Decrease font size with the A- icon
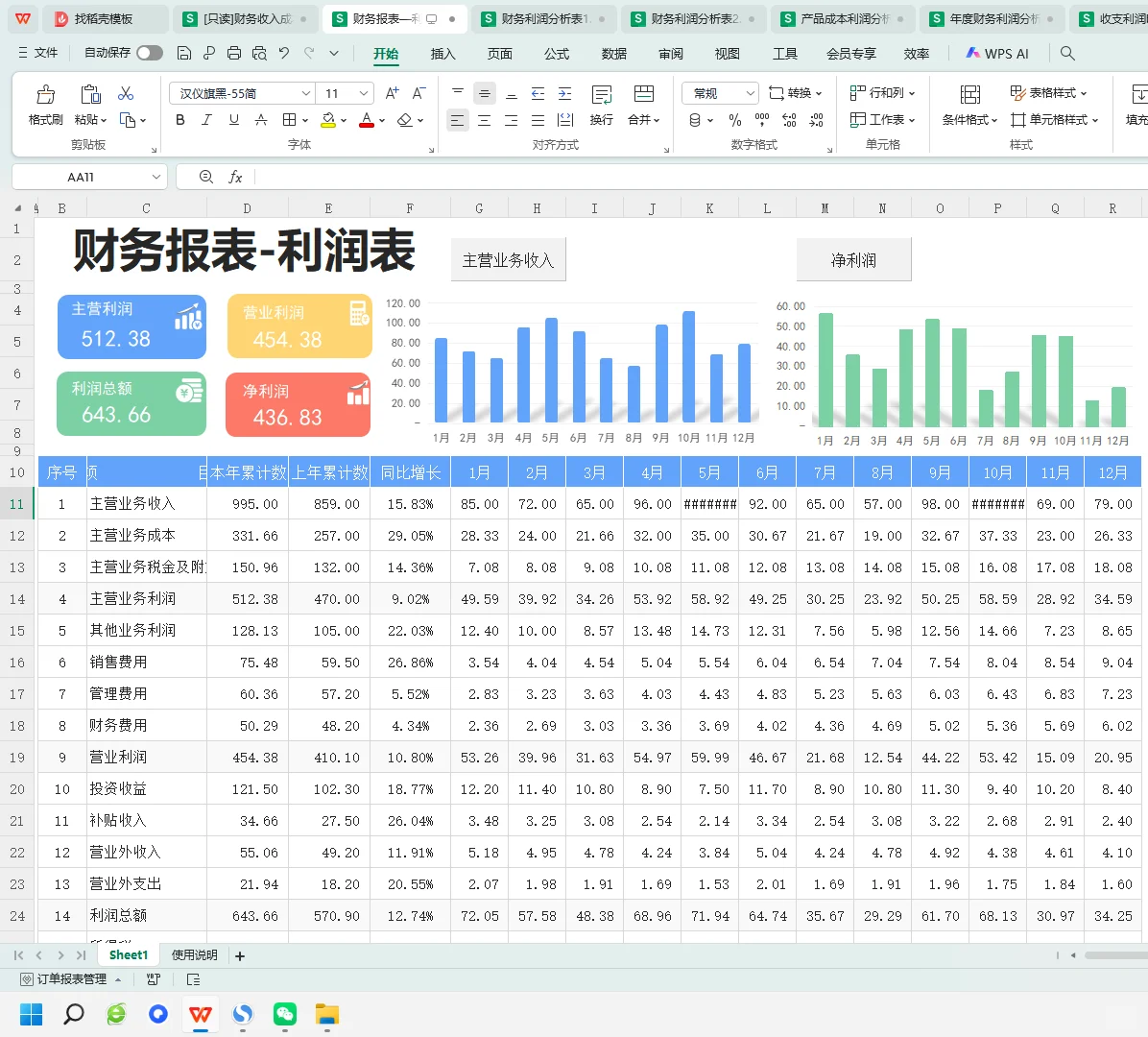 click(419, 93)
